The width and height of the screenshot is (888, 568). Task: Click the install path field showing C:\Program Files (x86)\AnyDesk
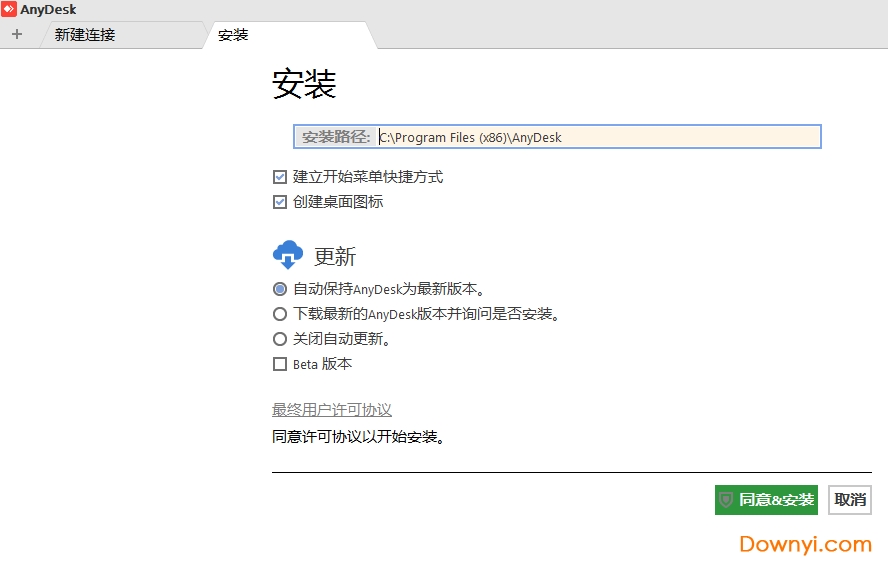click(598, 137)
